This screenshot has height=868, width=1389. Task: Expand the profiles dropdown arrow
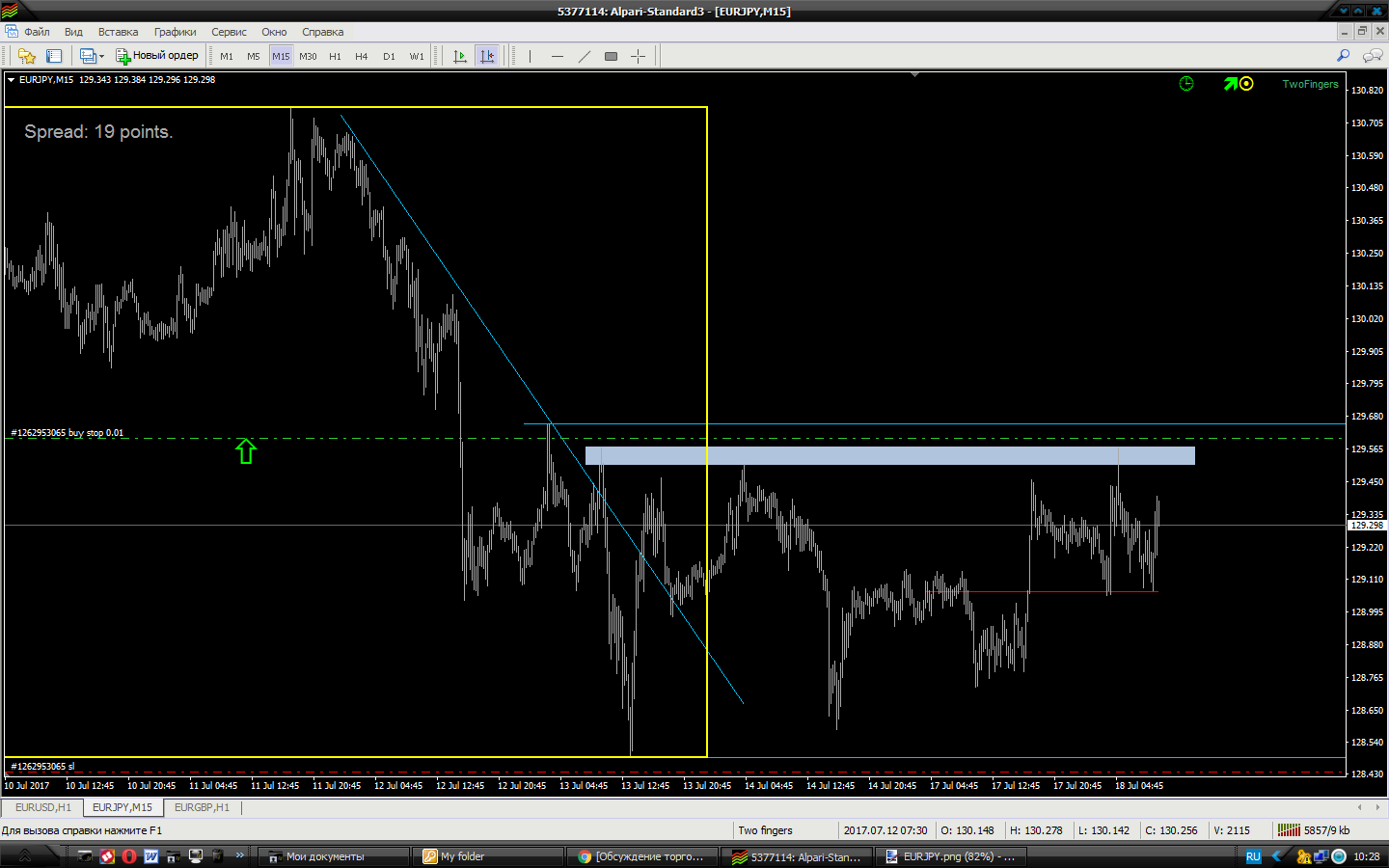point(101,56)
